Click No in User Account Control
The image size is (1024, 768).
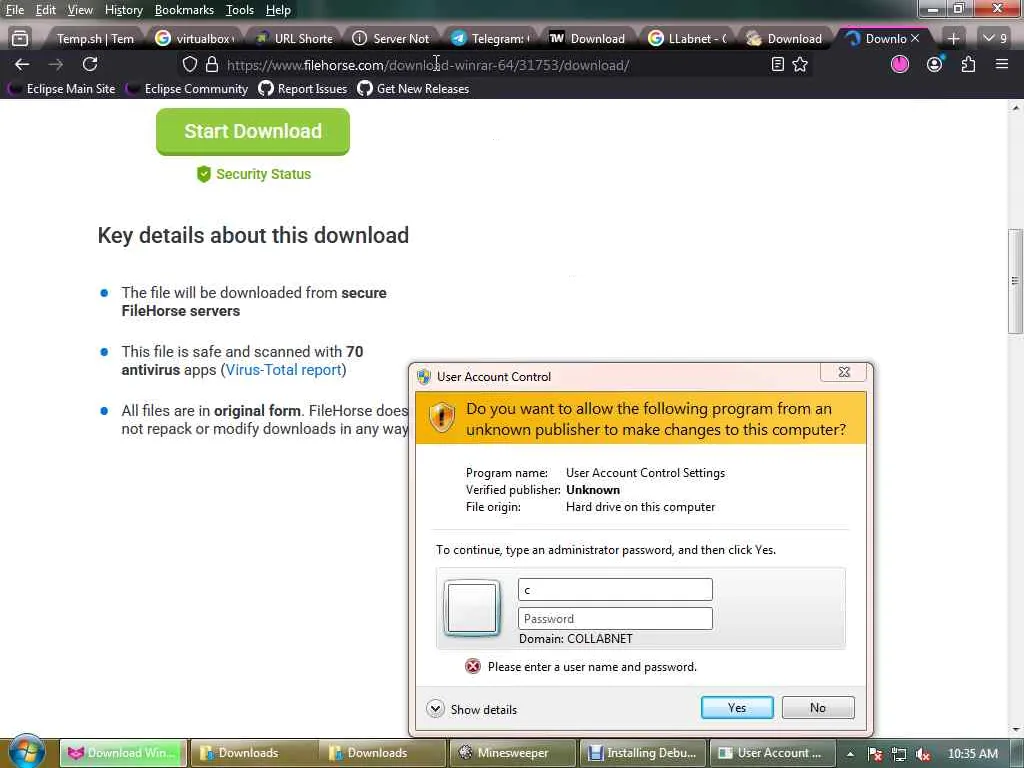(818, 707)
